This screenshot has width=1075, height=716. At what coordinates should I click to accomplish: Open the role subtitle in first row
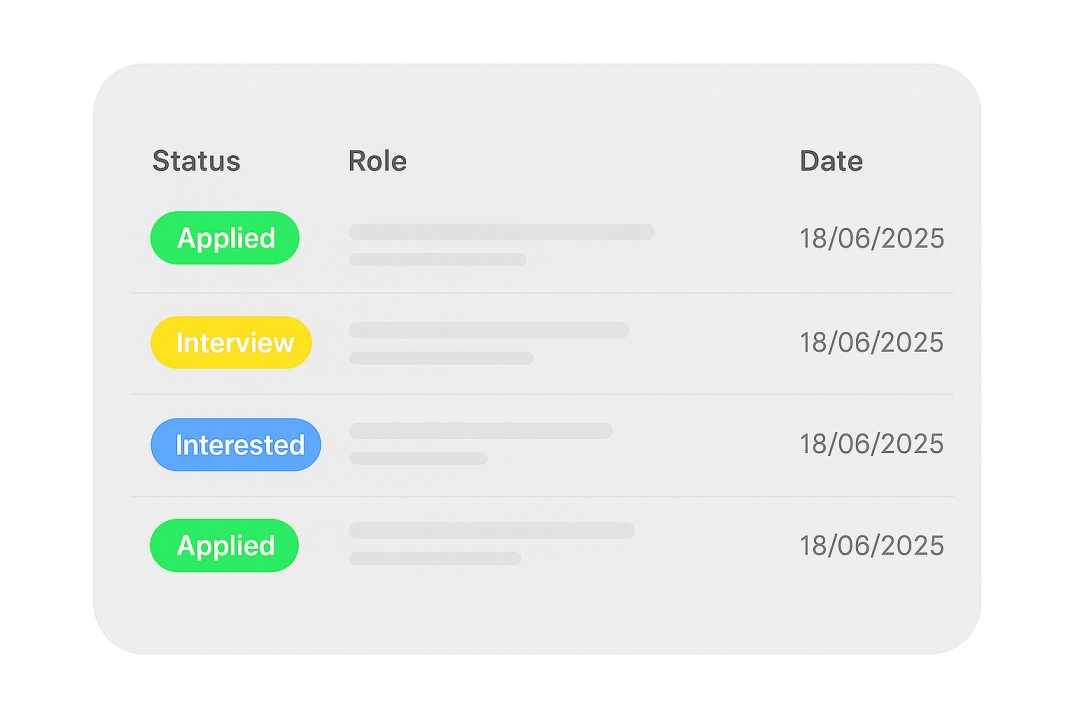[x=438, y=259]
